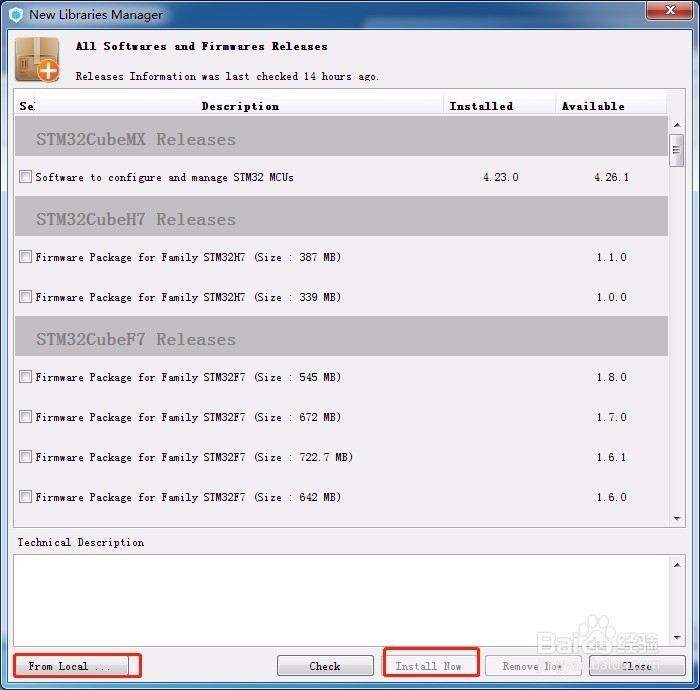This screenshot has width=700, height=690.
Task: Click the From Local ... button
Action: (x=72, y=666)
